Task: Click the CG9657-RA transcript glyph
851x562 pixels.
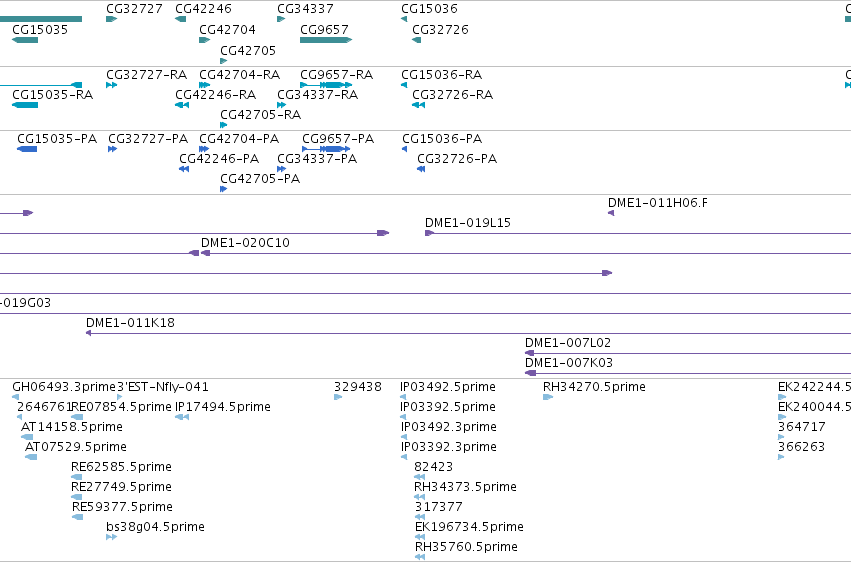Action: coord(326,85)
